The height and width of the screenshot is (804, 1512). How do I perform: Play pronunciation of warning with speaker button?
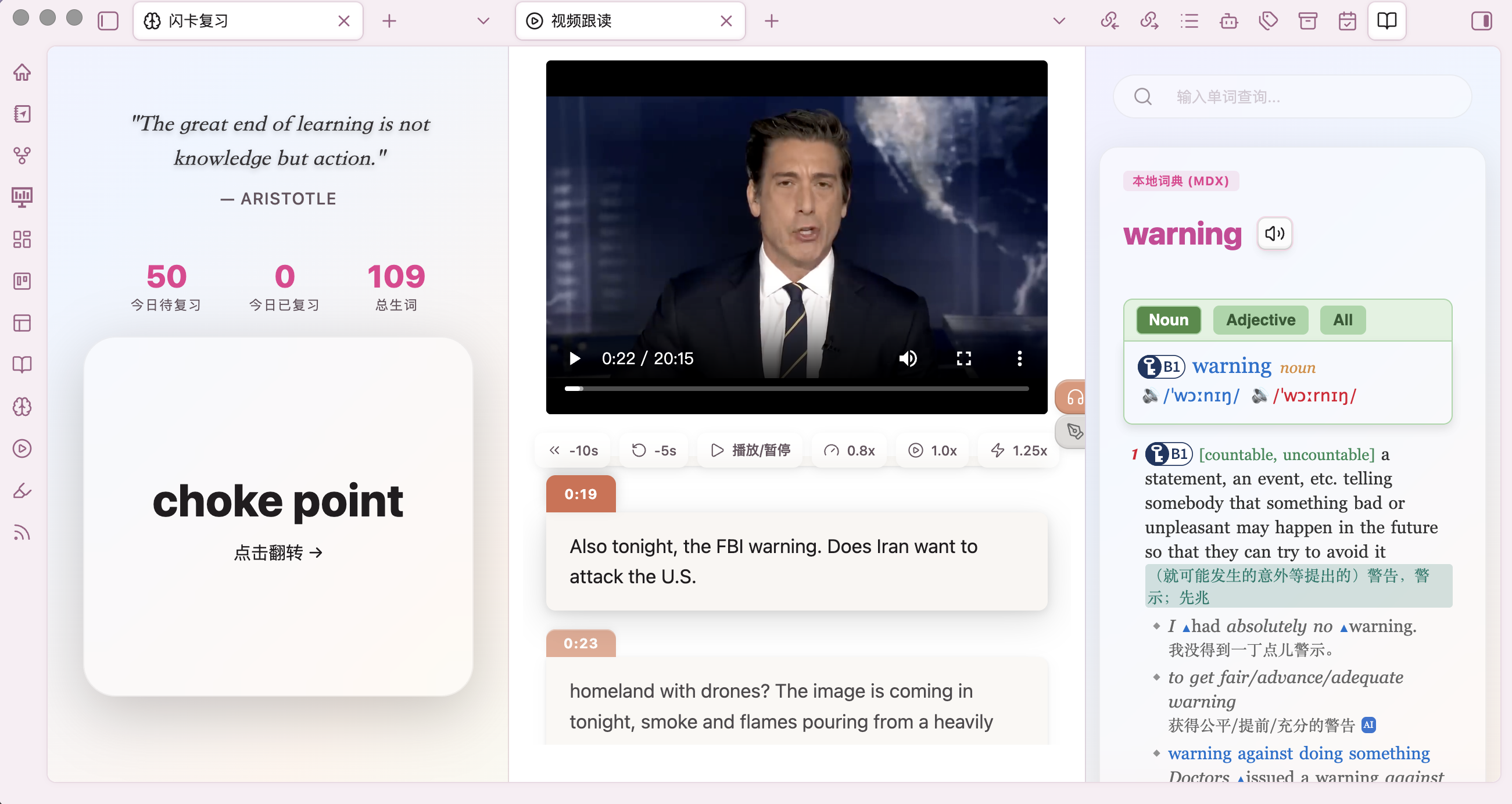1274,234
